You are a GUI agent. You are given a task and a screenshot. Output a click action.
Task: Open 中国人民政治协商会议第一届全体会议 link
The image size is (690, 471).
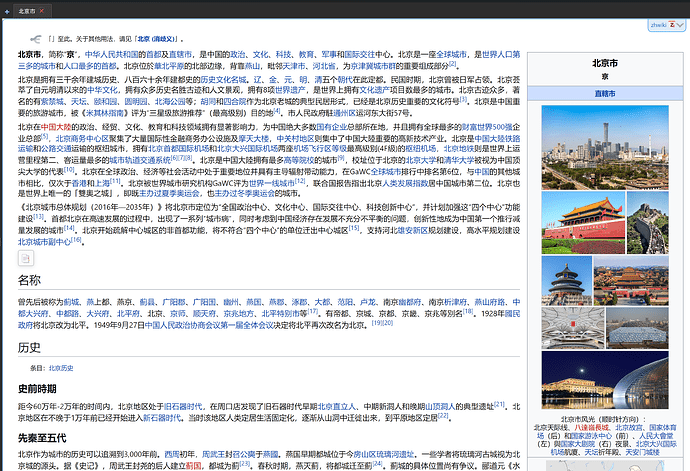[x=209, y=325]
